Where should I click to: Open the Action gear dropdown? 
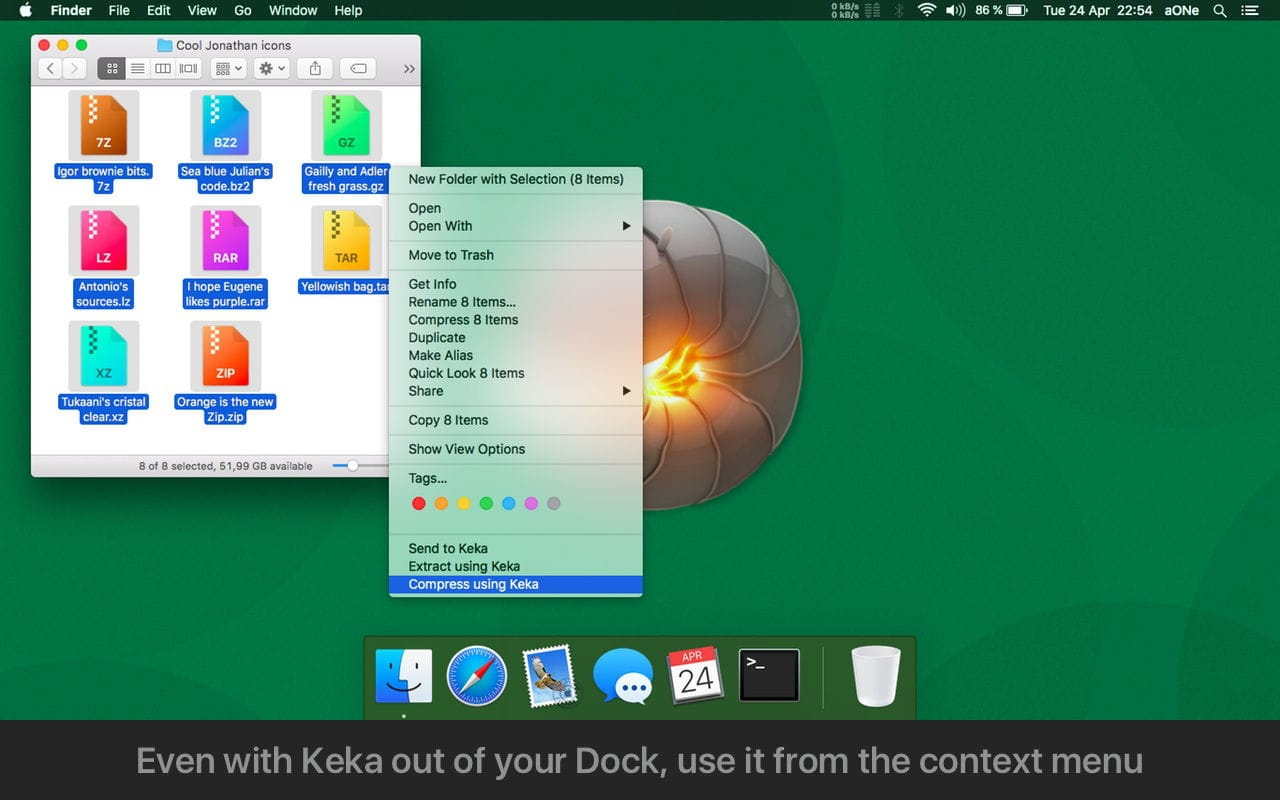tap(271, 69)
